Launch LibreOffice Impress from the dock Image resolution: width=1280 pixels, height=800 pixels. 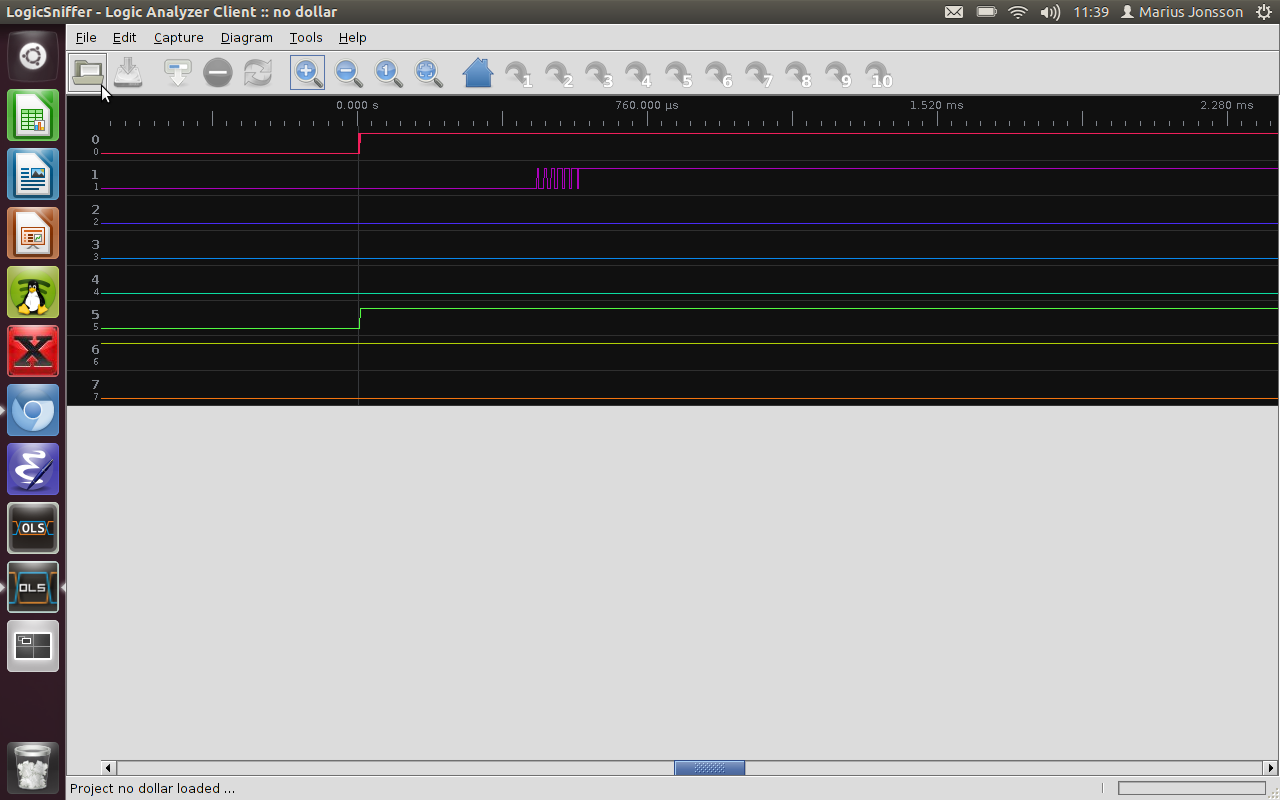pos(33,233)
